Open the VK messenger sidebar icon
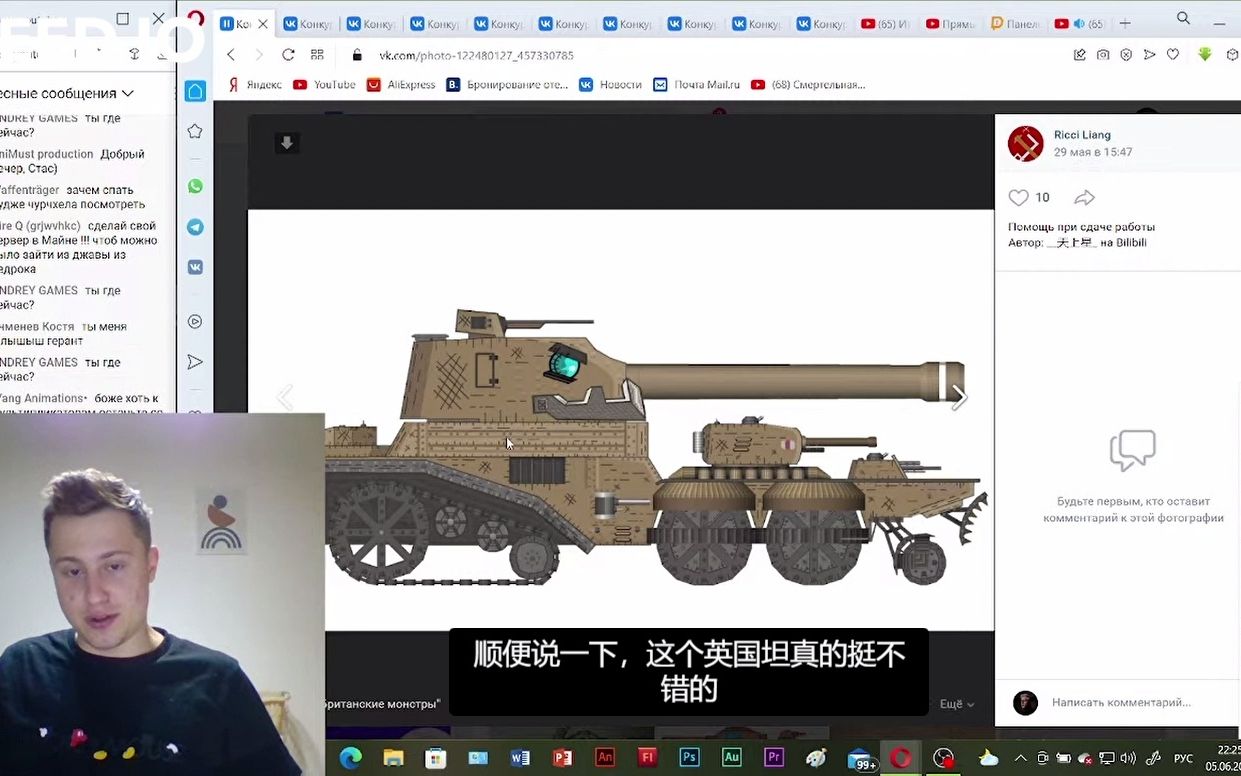The image size is (1241, 776). tap(195, 267)
